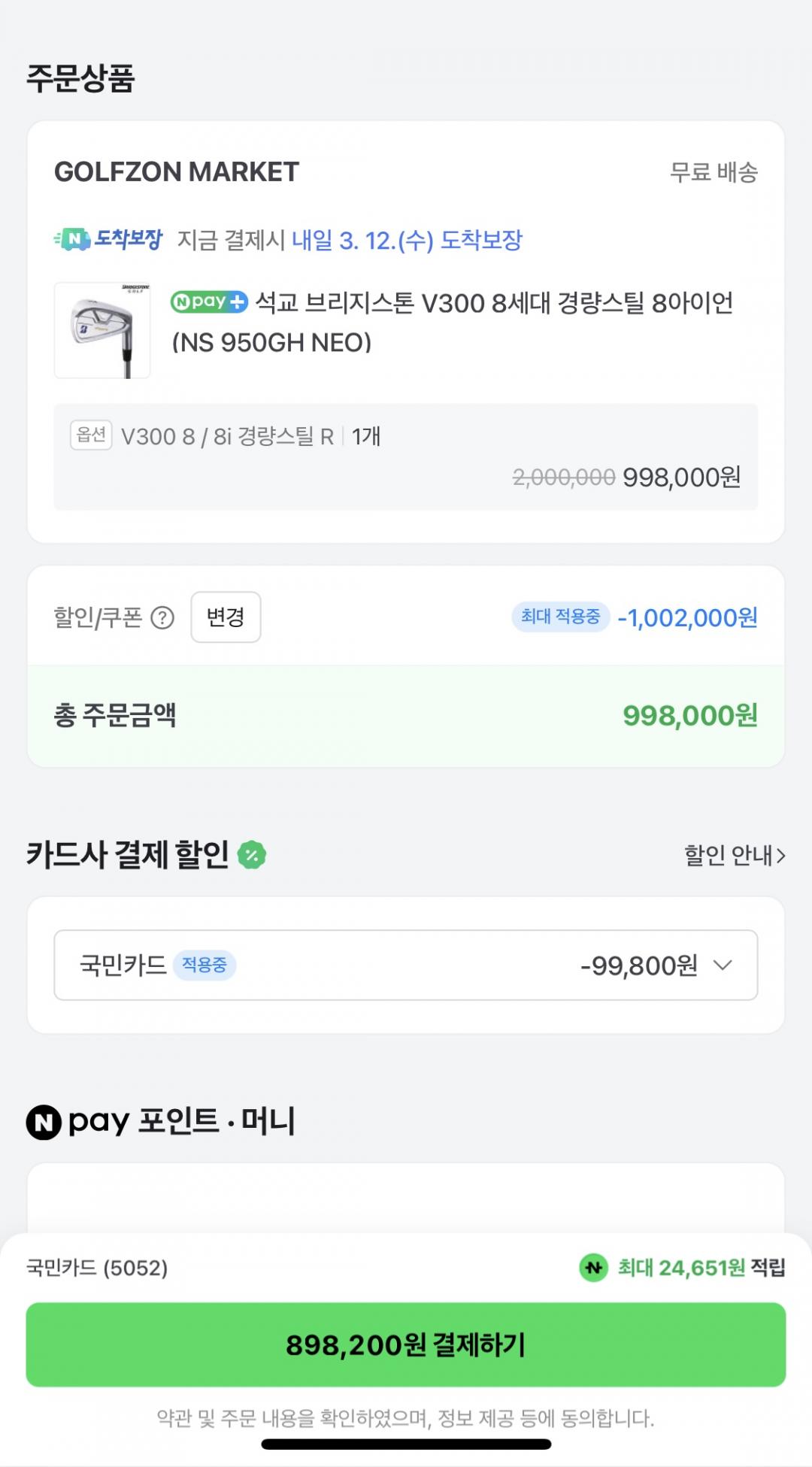Tap the 할인 안내 chevron arrow
The image size is (812, 1467).
click(x=780, y=856)
